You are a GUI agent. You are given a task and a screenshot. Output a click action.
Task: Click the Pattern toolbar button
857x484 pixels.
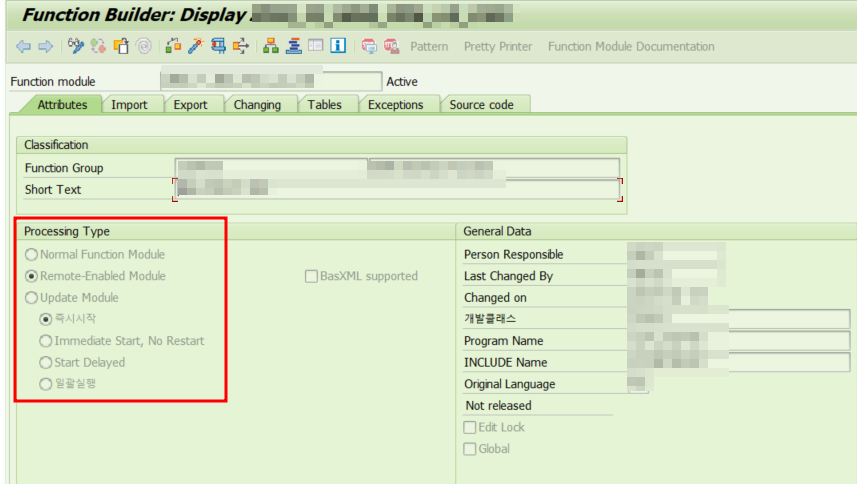point(429,46)
